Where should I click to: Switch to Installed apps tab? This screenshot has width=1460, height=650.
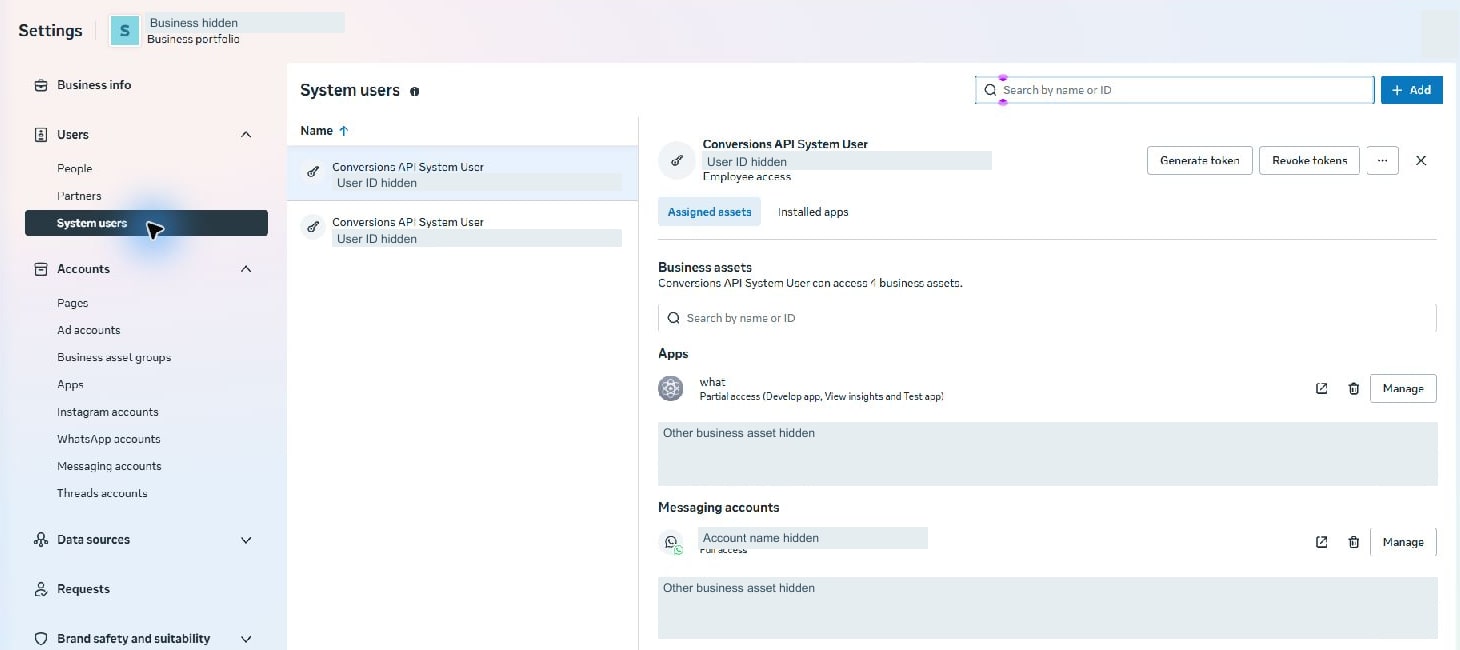813,212
